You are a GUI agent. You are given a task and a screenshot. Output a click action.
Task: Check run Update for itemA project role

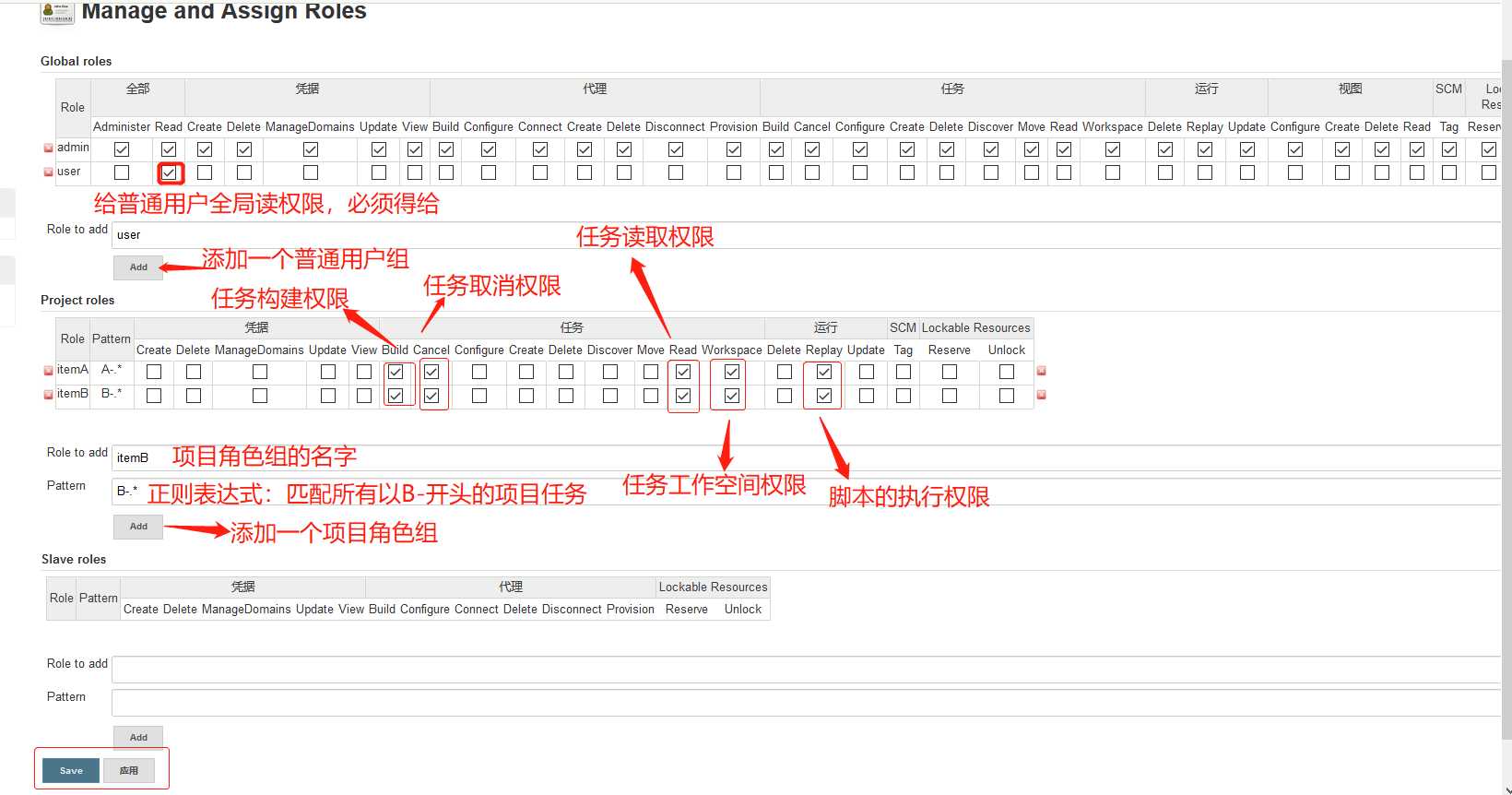click(867, 372)
